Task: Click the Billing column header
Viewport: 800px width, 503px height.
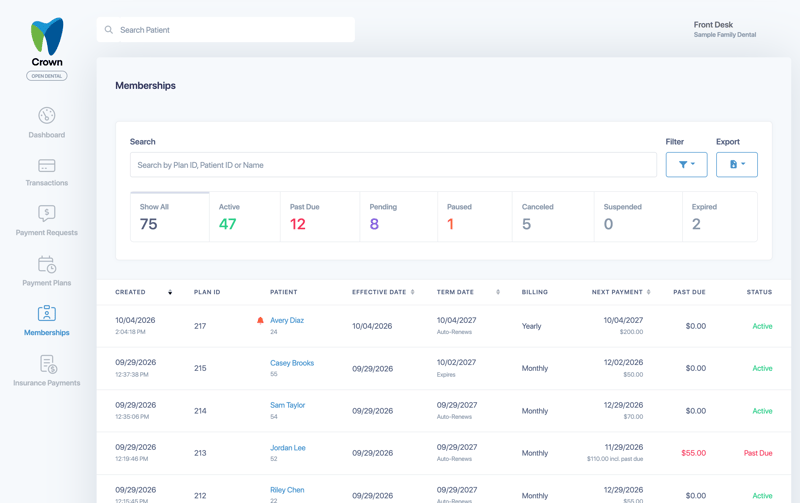Action: (x=535, y=292)
